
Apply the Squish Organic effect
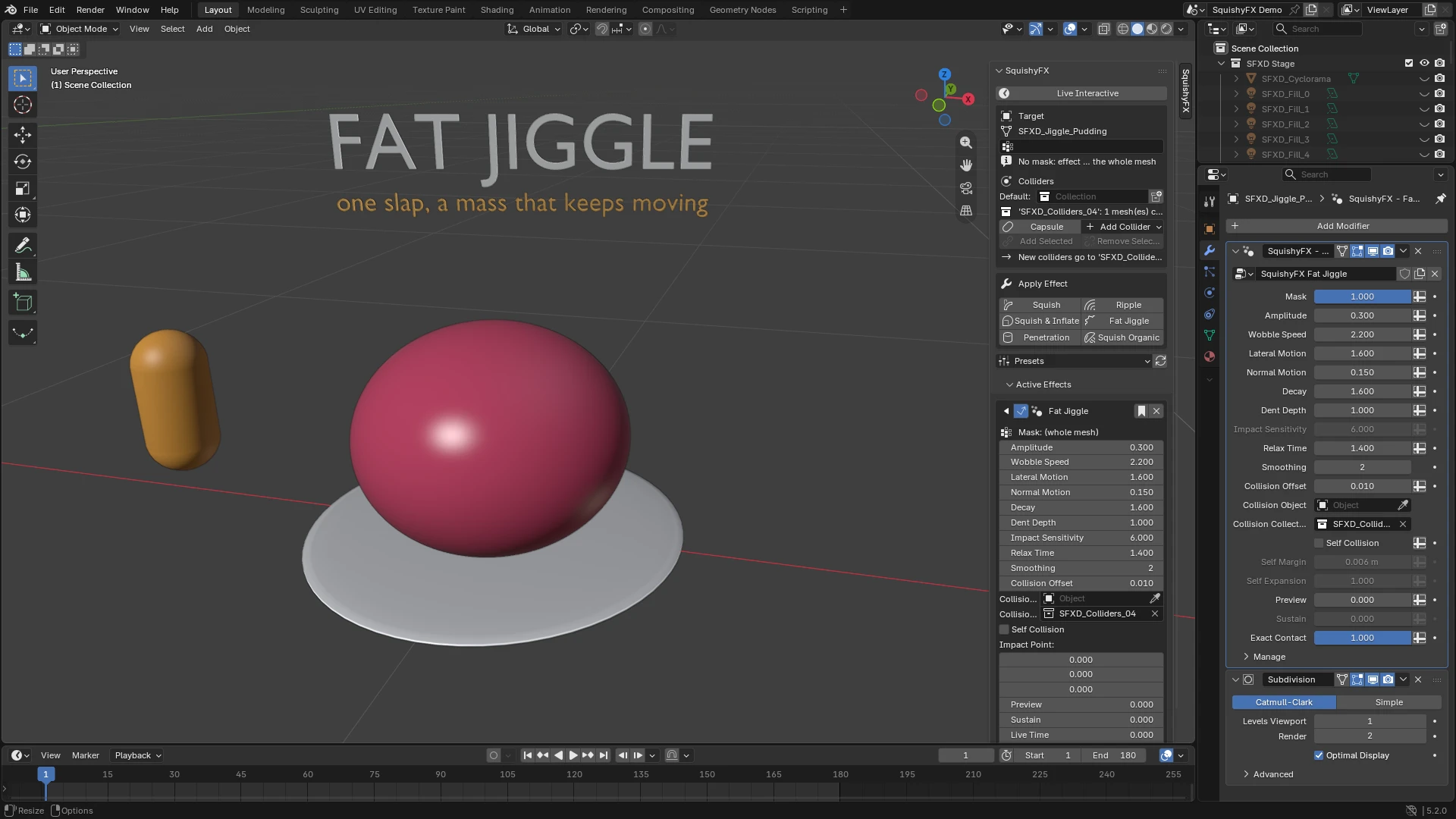[x=1123, y=337]
